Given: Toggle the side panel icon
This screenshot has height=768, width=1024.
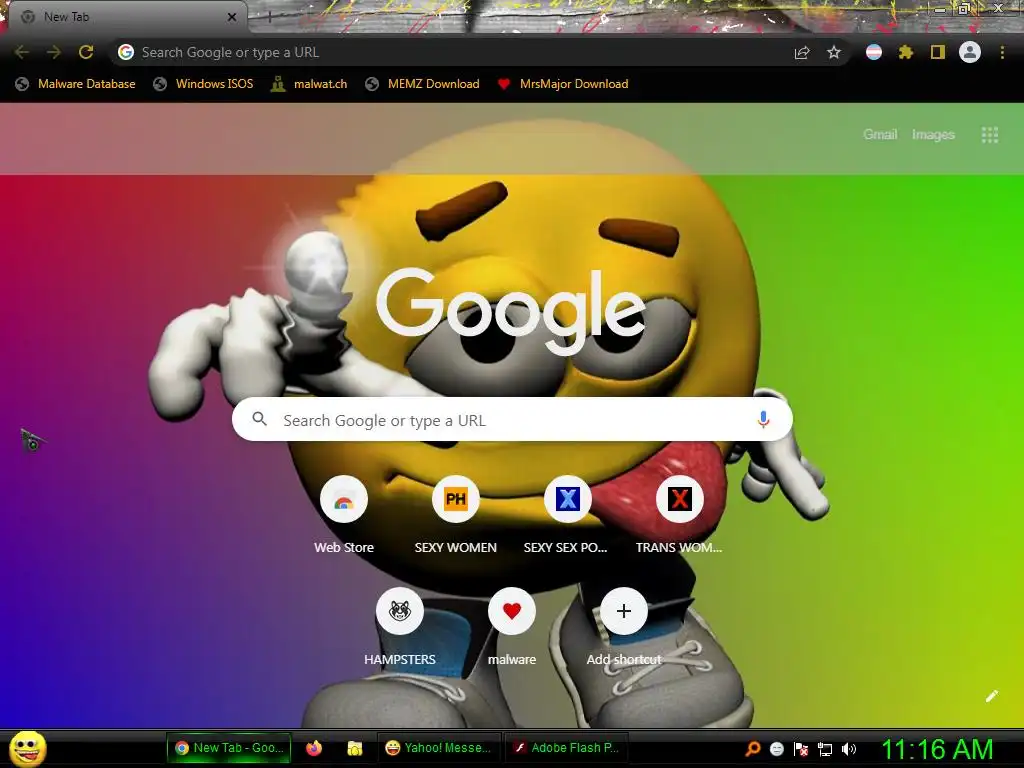Looking at the screenshot, I should click(x=938, y=52).
